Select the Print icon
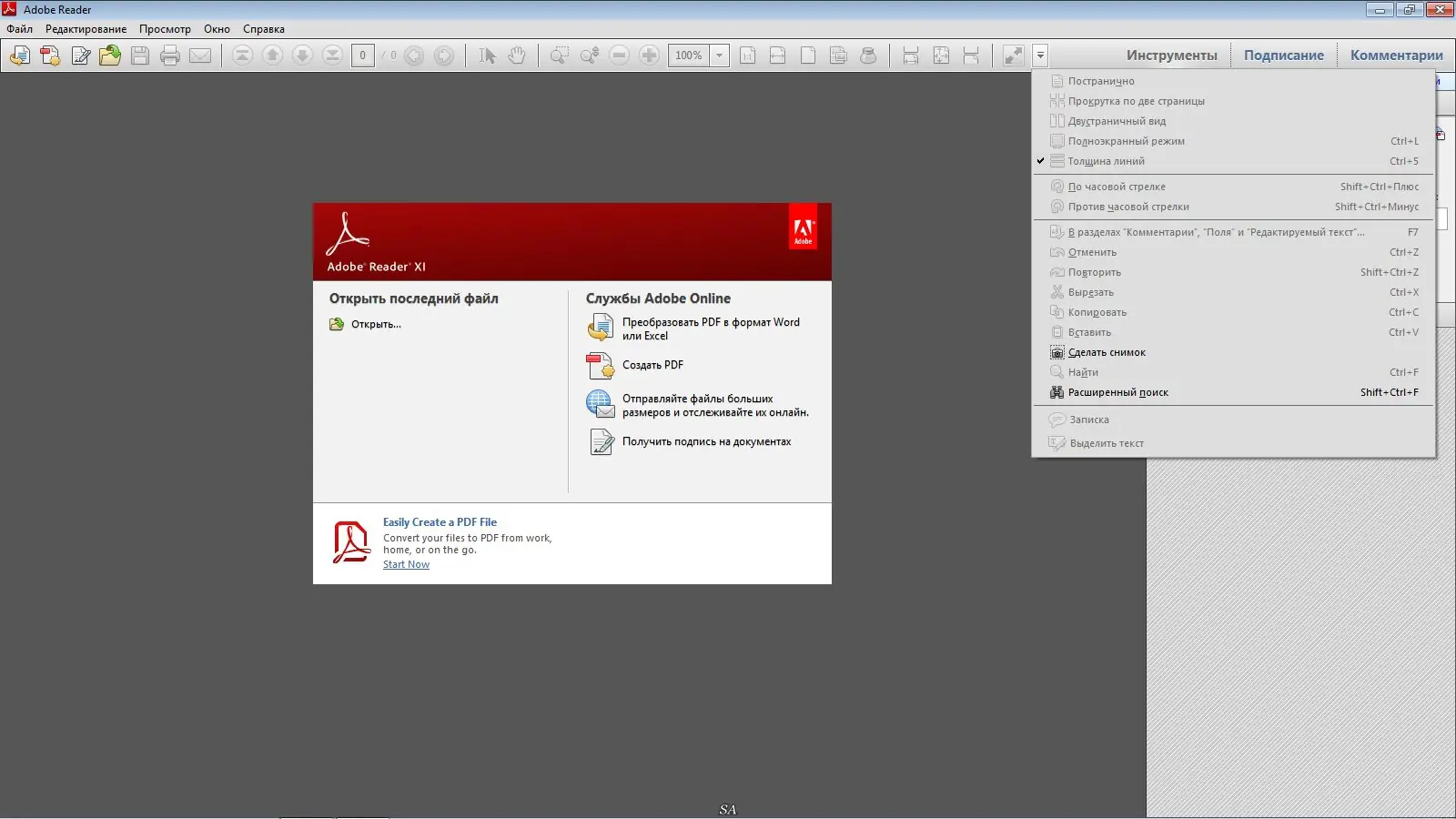Image resolution: width=1456 pixels, height=819 pixels. [x=170, y=56]
